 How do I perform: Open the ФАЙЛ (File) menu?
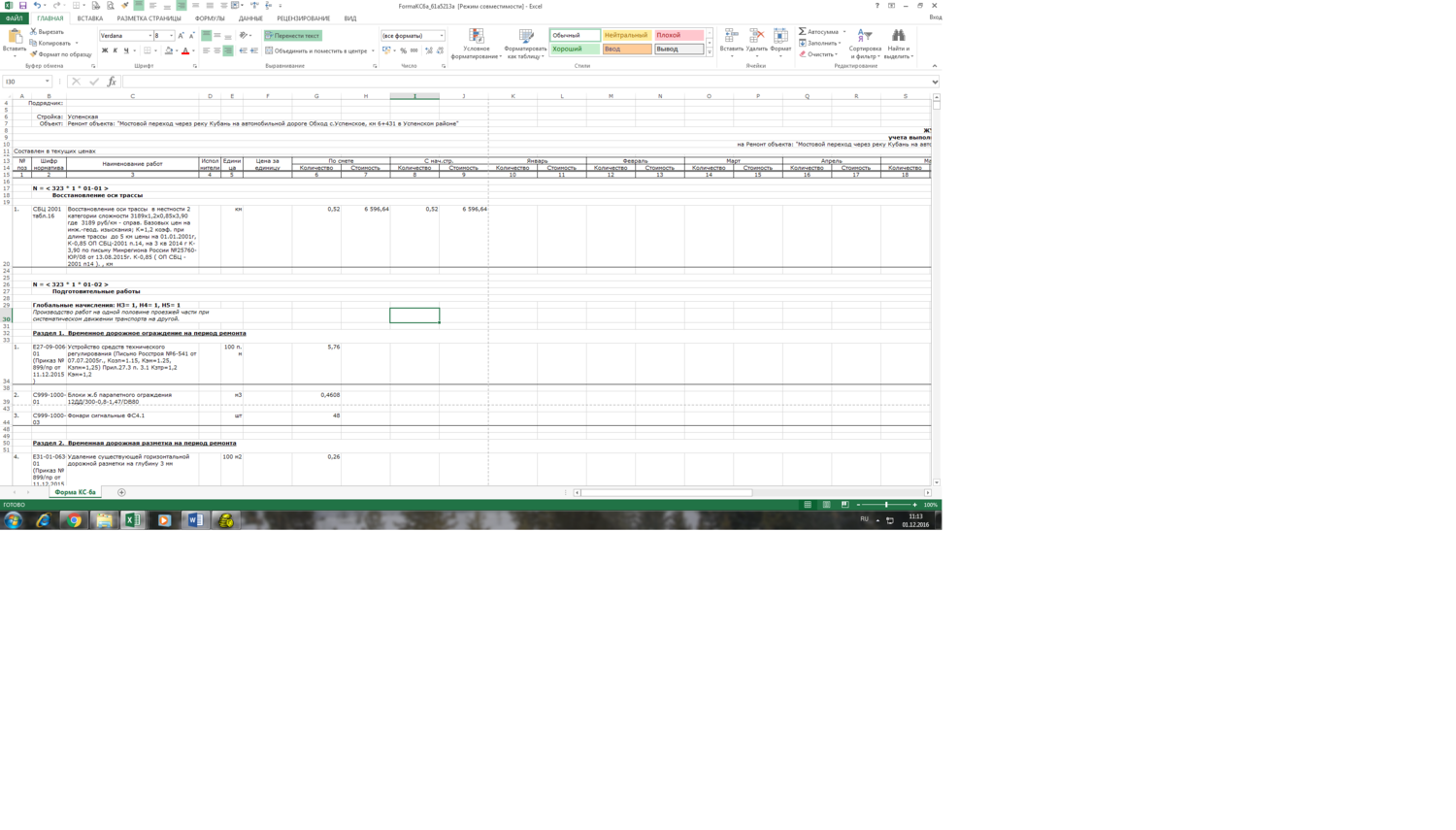14,18
